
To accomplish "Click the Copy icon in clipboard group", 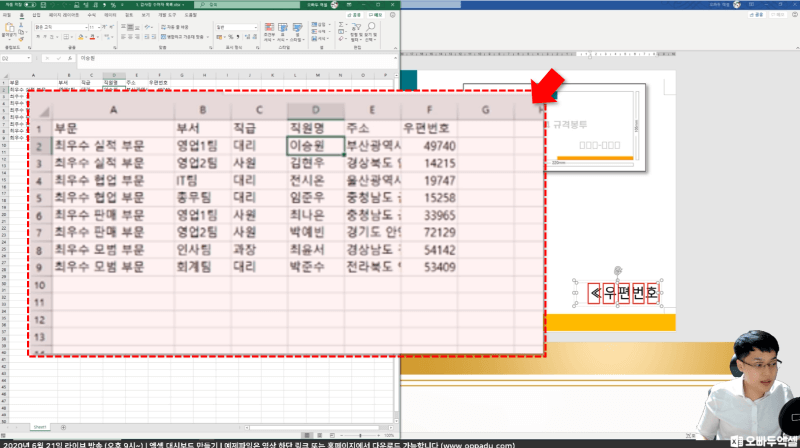I will pos(21,32).
